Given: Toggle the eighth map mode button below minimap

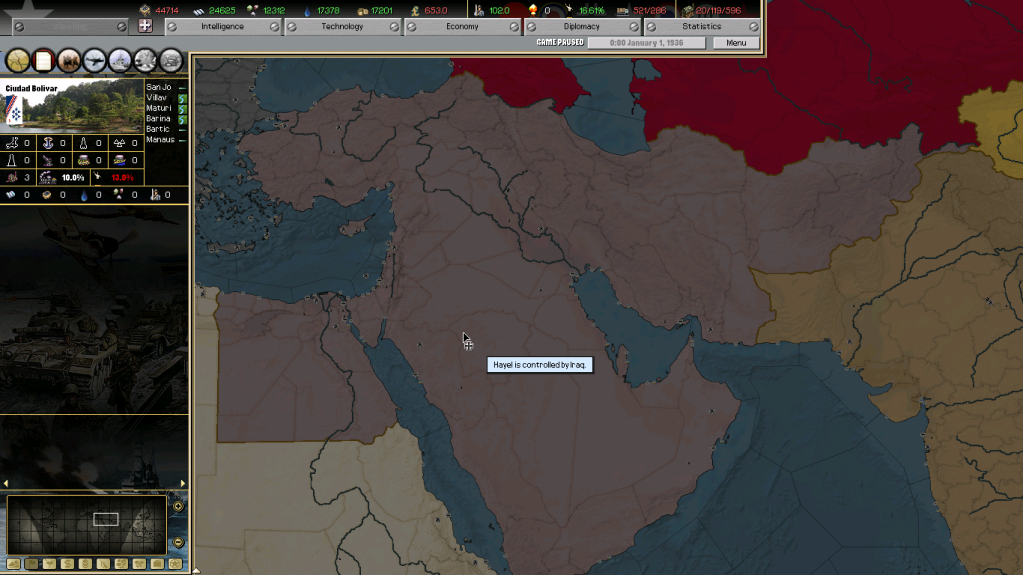Looking at the screenshot, I should point(139,564).
